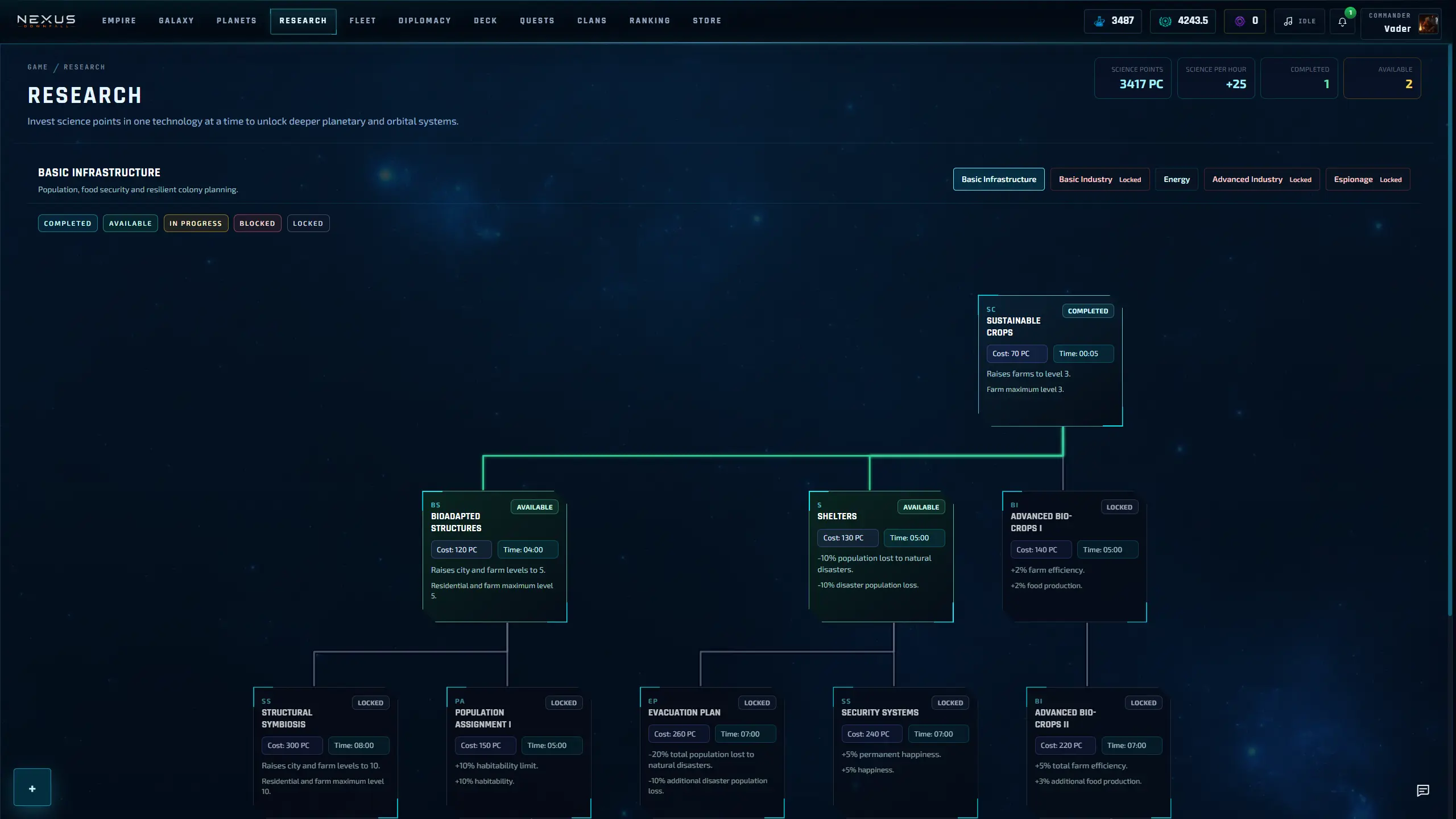The width and height of the screenshot is (1456, 819).
Task: Click the Available badge on Shelters
Action: click(921, 507)
